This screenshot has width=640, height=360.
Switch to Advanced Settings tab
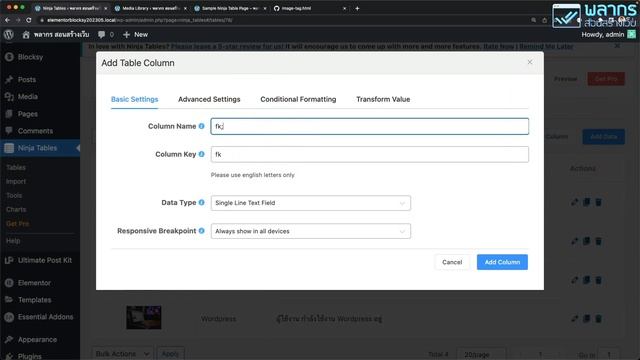click(209, 99)
